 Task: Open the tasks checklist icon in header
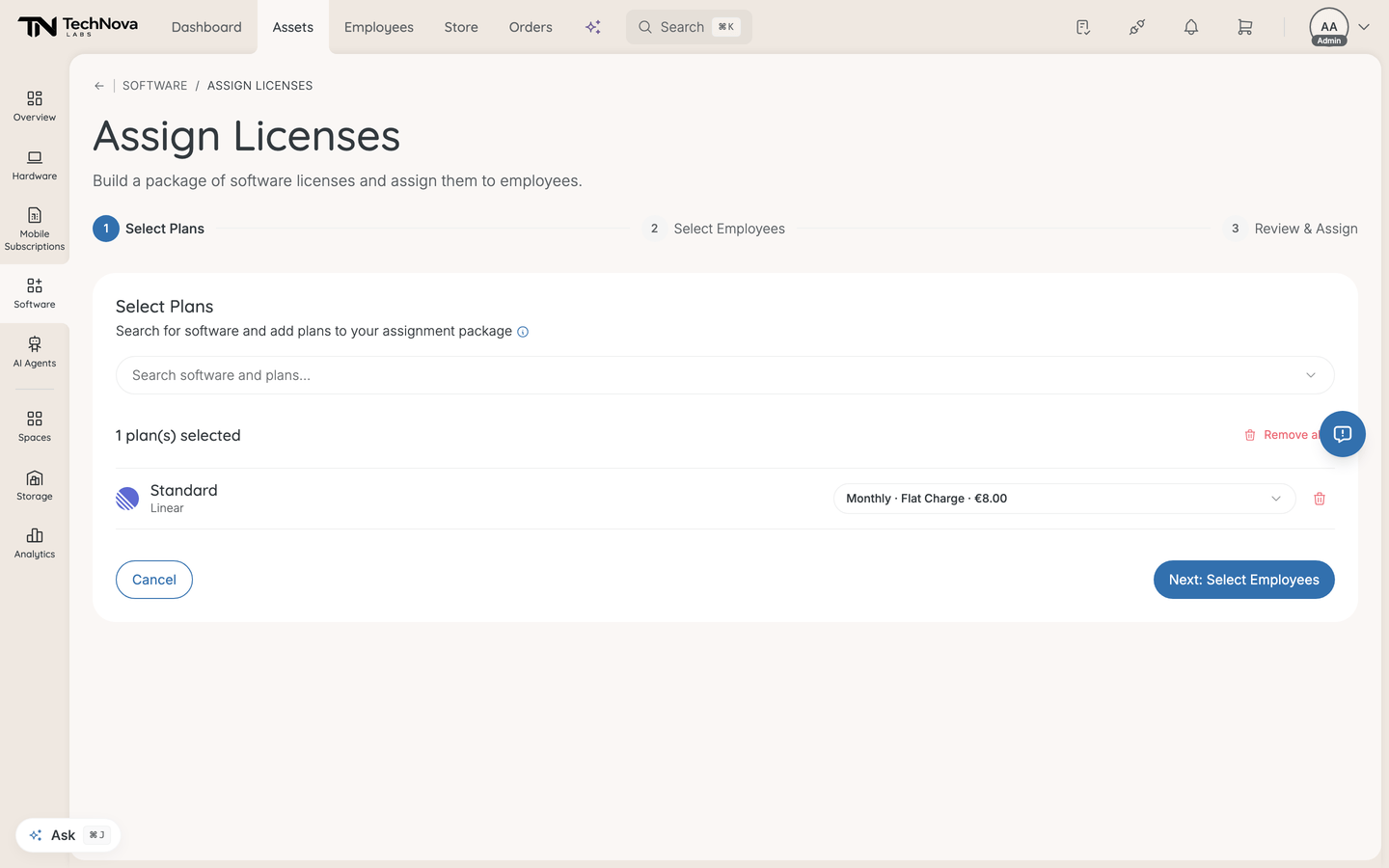(1083, 27)
